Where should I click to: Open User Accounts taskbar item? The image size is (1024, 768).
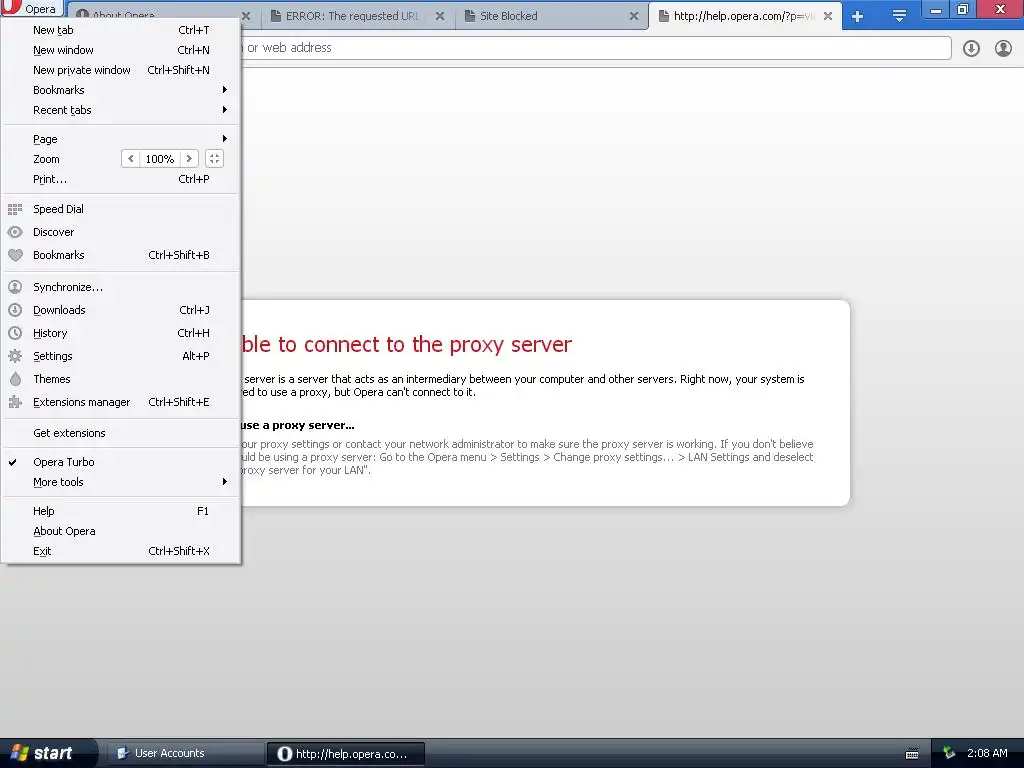click(185, 753)
